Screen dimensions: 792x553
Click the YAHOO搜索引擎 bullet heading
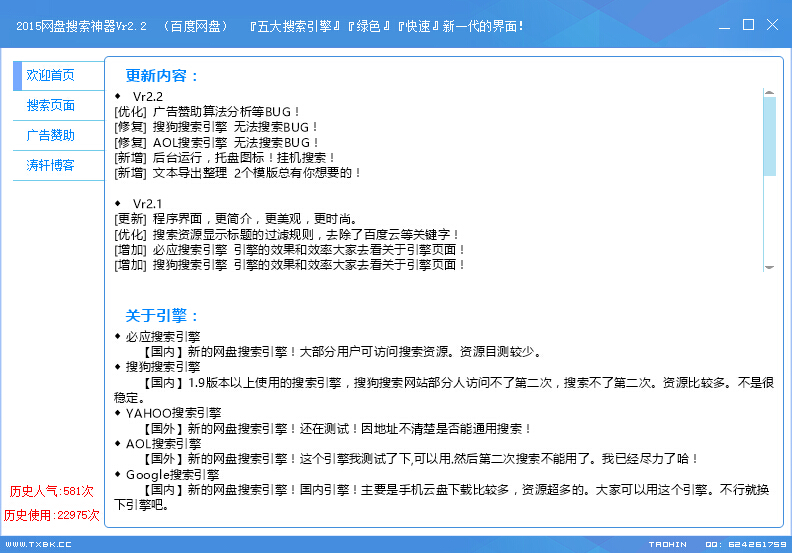(173, 413)
